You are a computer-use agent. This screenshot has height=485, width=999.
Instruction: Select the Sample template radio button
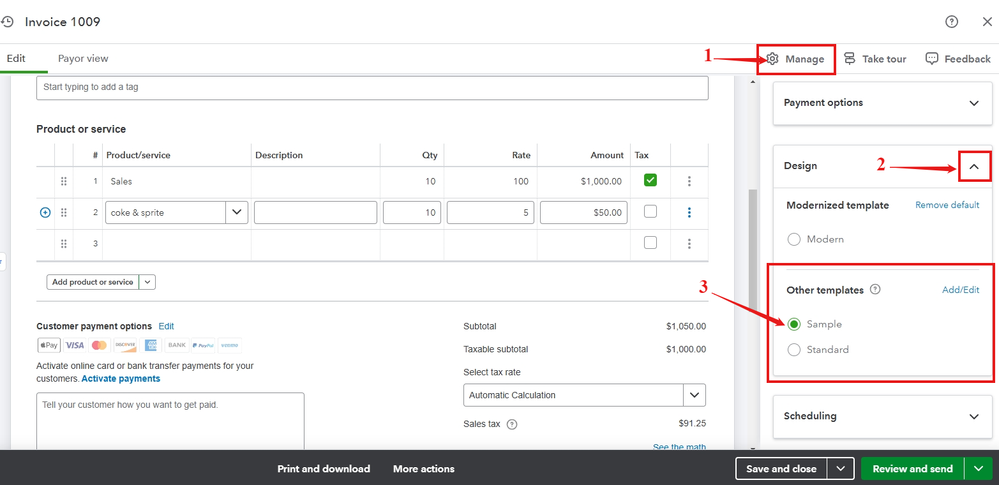point(794,324)
